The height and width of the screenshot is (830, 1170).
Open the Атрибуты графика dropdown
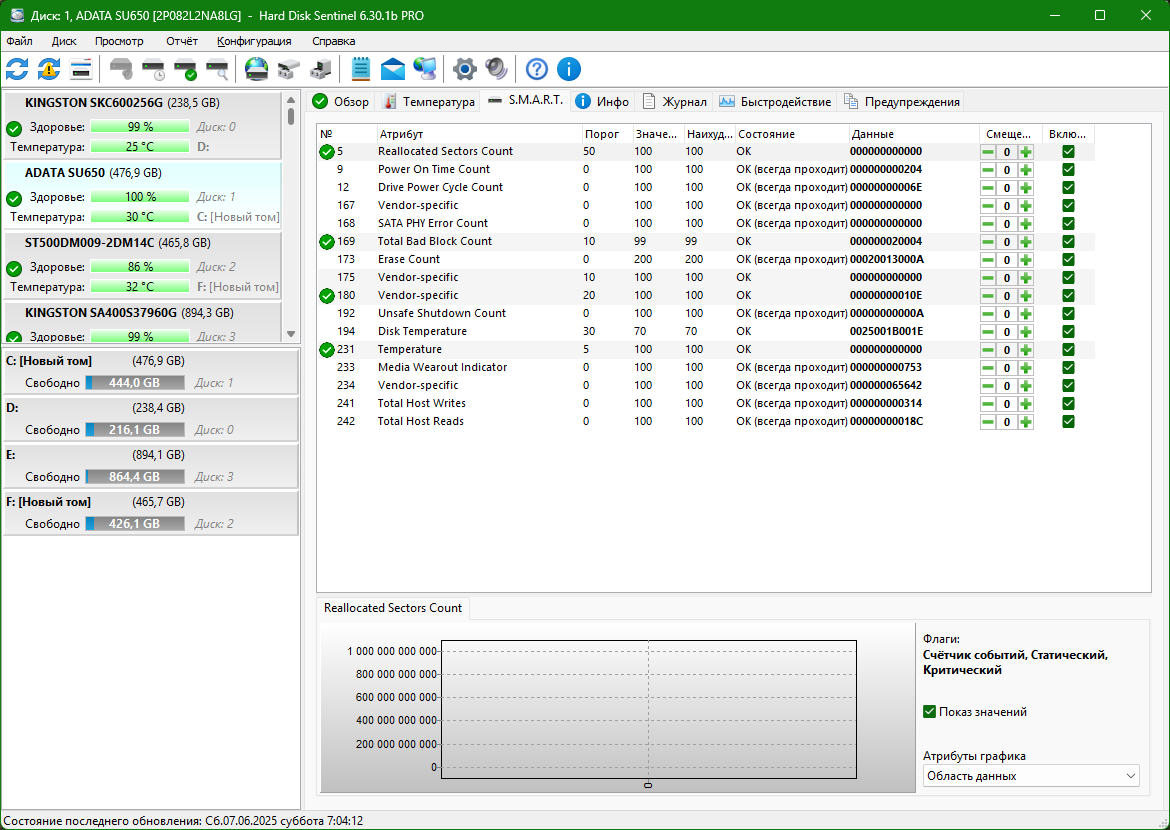click(1030, 776)
